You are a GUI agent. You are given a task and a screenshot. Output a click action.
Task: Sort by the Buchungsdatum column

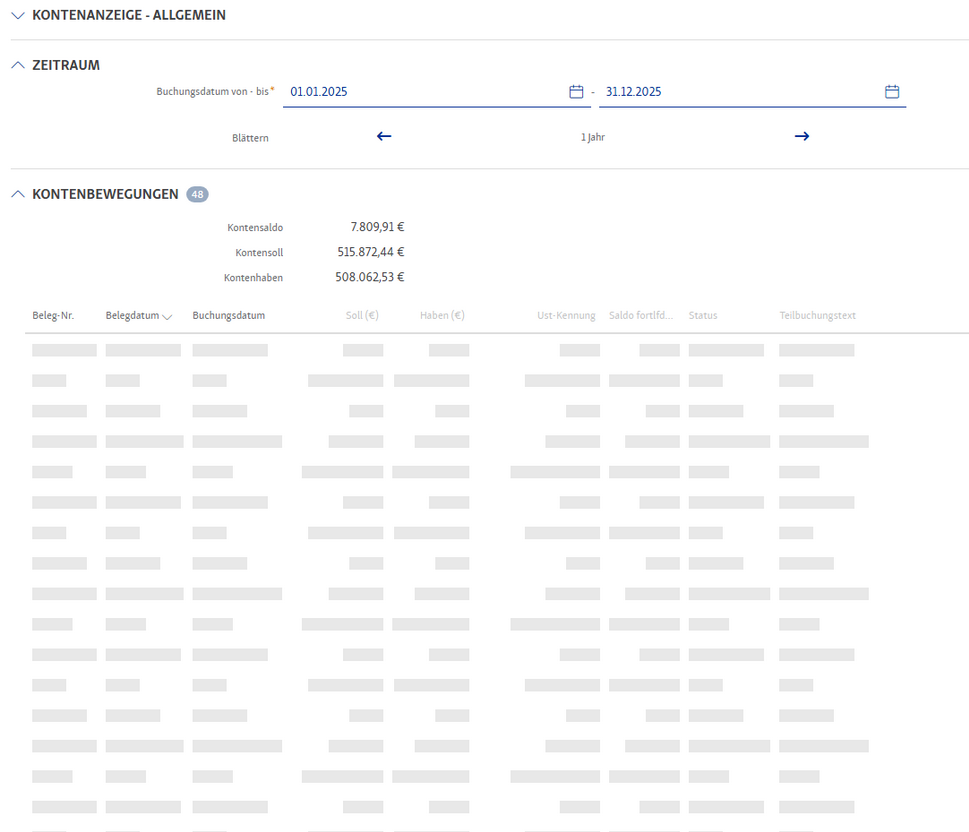(x=228, y=316)
